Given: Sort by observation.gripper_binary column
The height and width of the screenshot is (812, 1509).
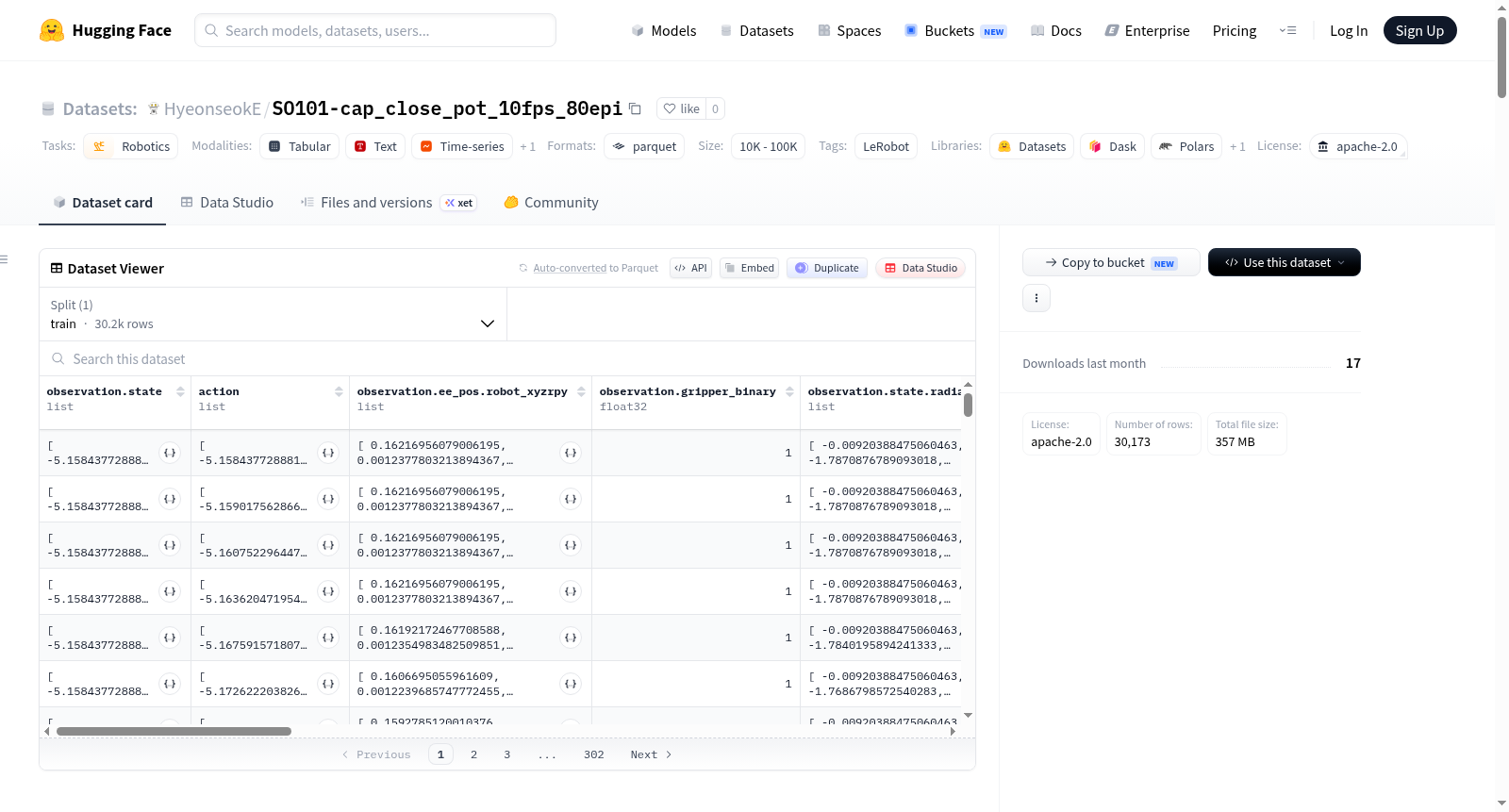Looking at the screenshot, I should point(789,391).
